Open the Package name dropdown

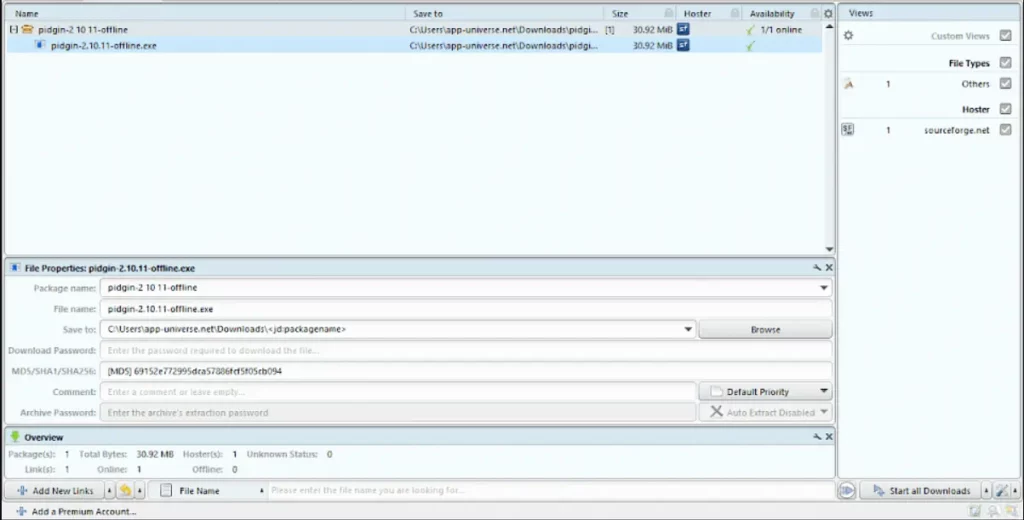824,287
